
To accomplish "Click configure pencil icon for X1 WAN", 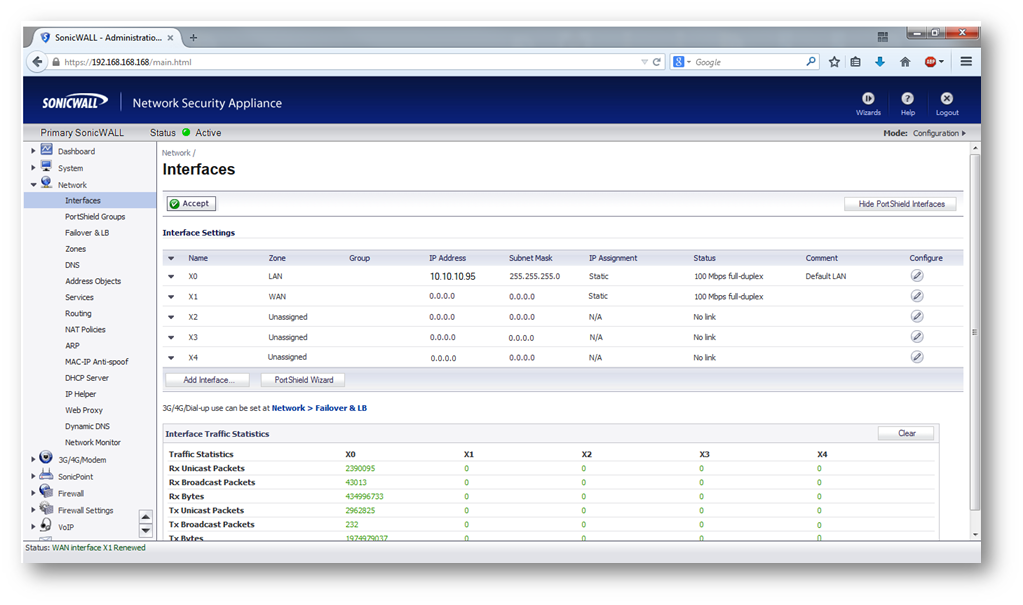I will click(x=916, y=296).
